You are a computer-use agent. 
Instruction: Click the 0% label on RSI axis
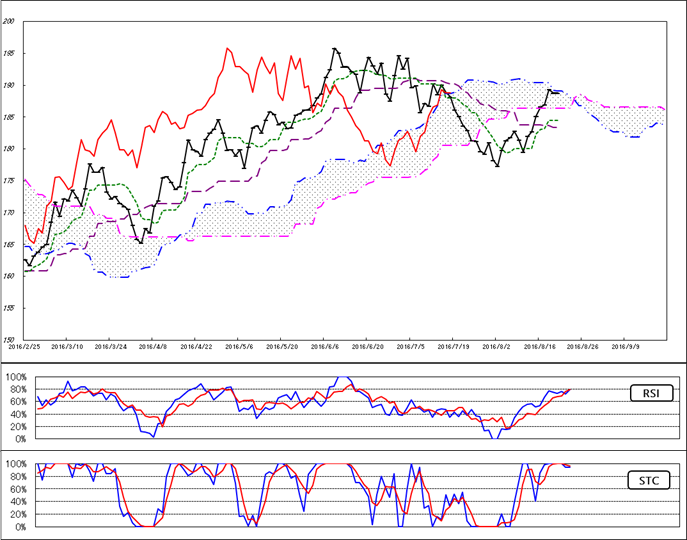coord(19,439)
